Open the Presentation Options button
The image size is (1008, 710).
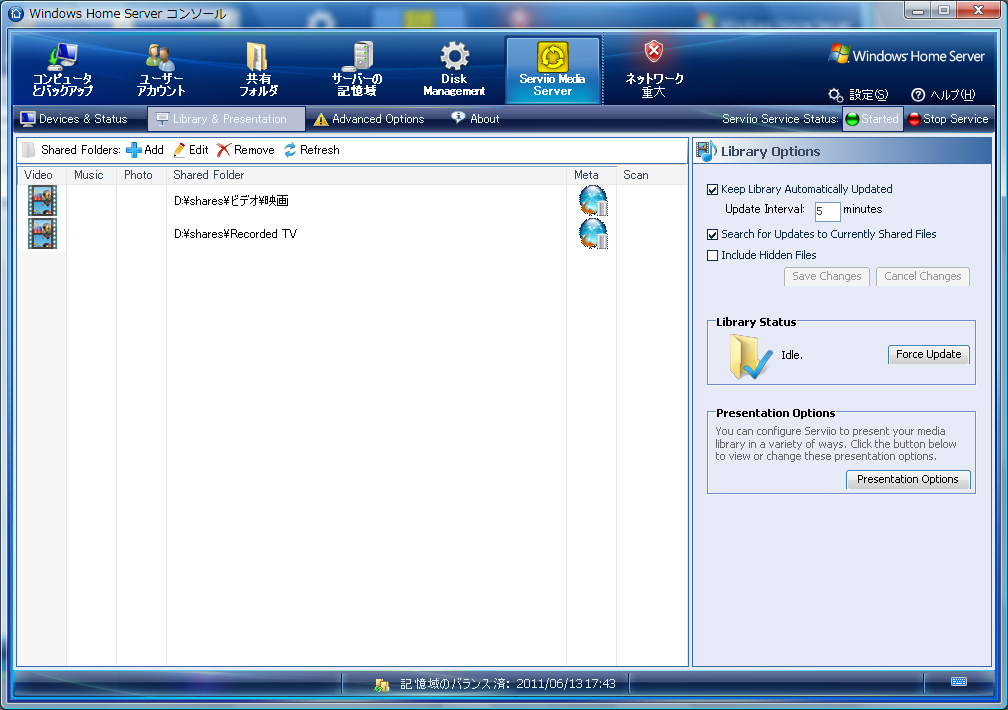point(907,479)
